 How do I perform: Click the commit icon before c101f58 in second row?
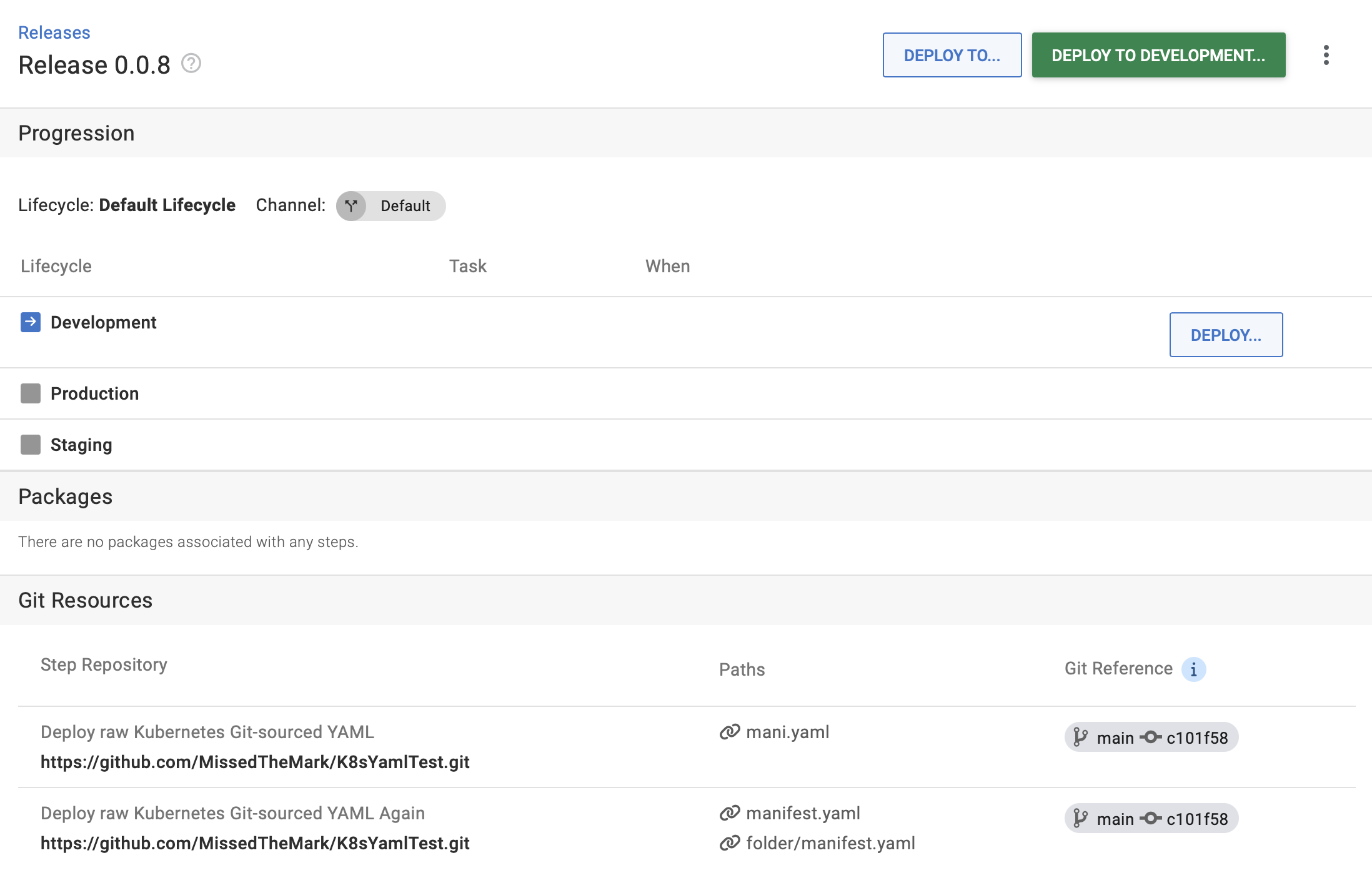click(x=1150, y=818)
